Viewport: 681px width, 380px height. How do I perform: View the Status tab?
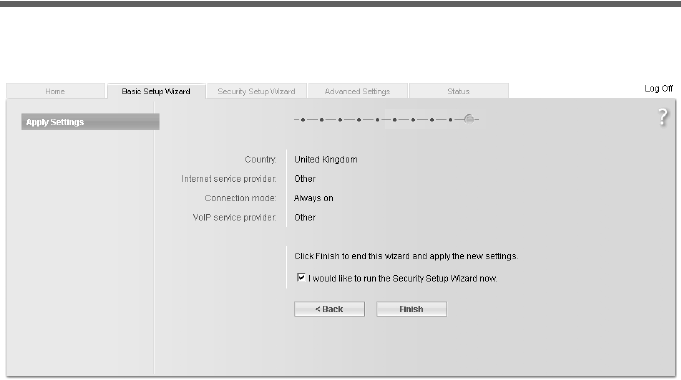click(459, 91)
